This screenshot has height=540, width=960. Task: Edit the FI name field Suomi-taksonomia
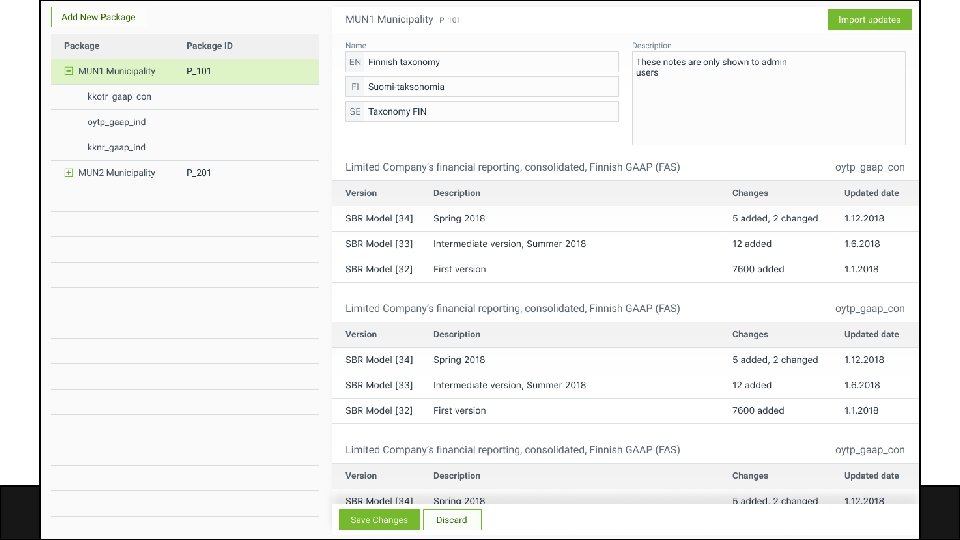click(x=490, y=87)
